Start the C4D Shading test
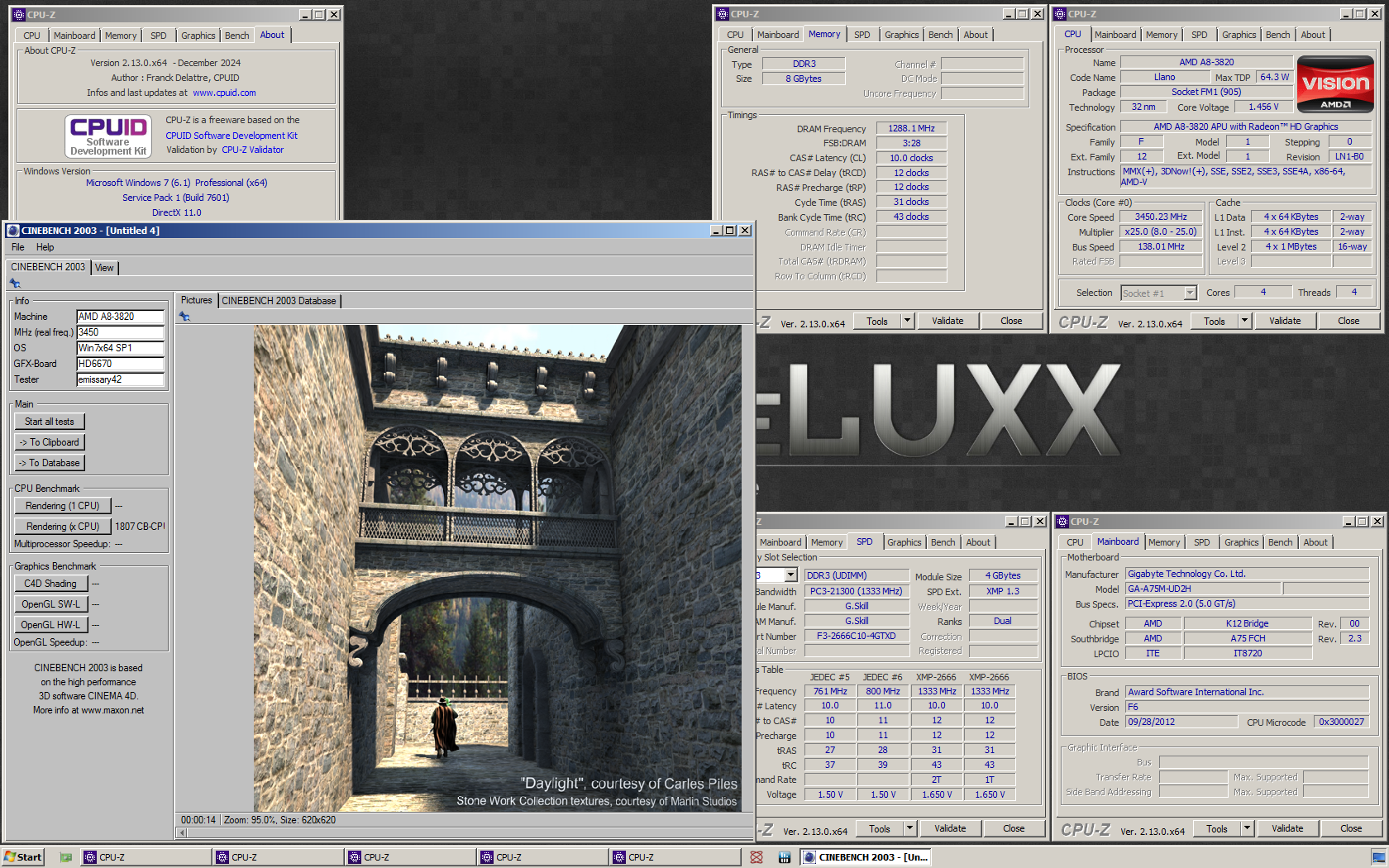 click(x=50, y=584)
